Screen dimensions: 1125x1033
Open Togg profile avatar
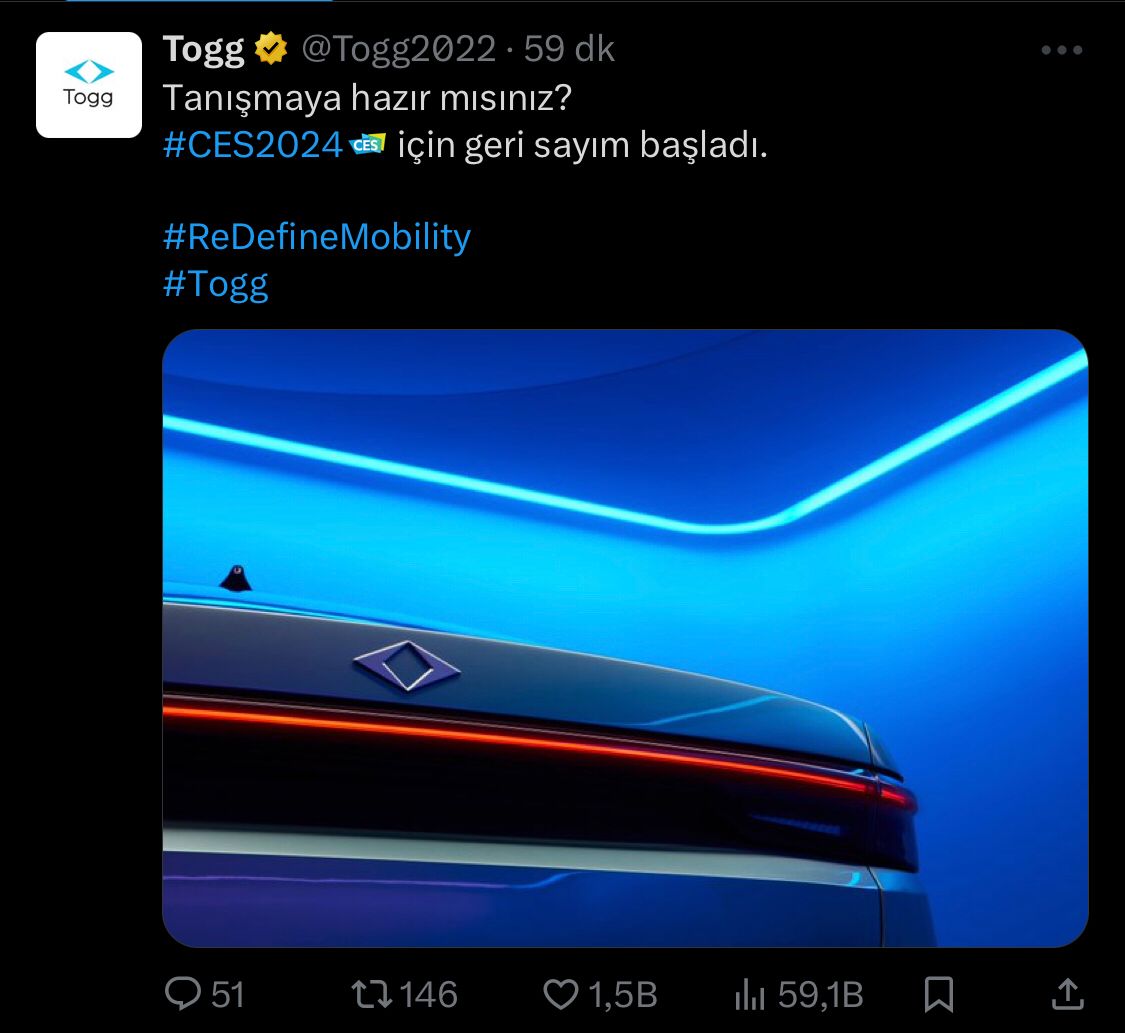coord(89,85)
